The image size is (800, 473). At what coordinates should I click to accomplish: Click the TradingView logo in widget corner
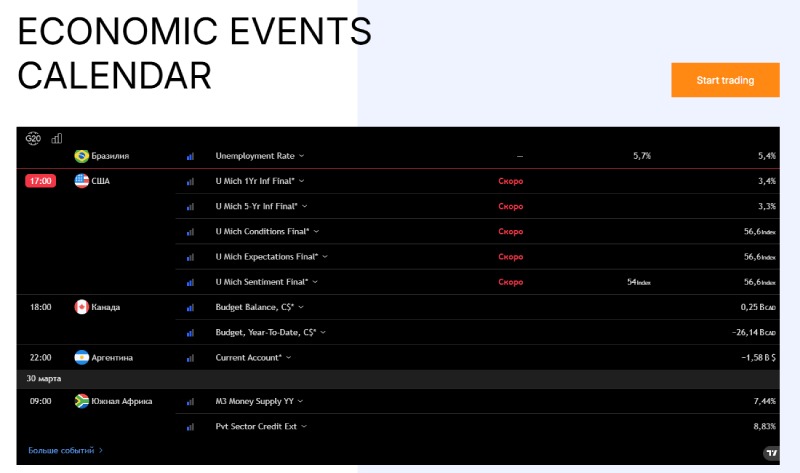[x=770, y=453]
